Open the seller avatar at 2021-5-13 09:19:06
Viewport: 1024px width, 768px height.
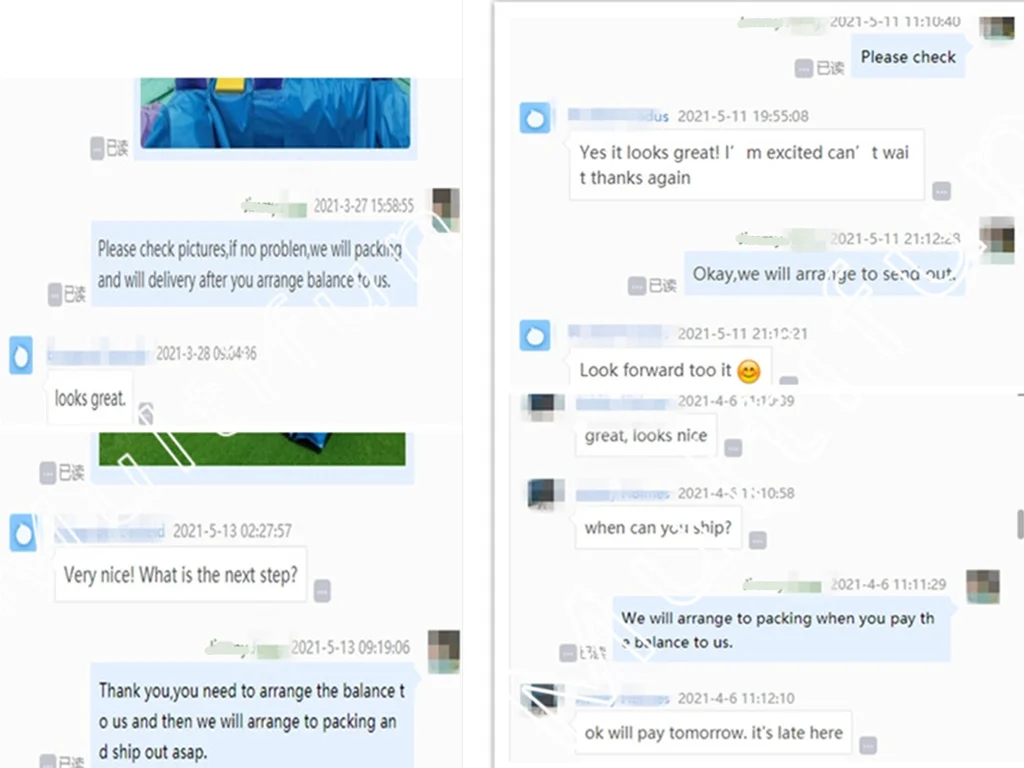(444, 651)
